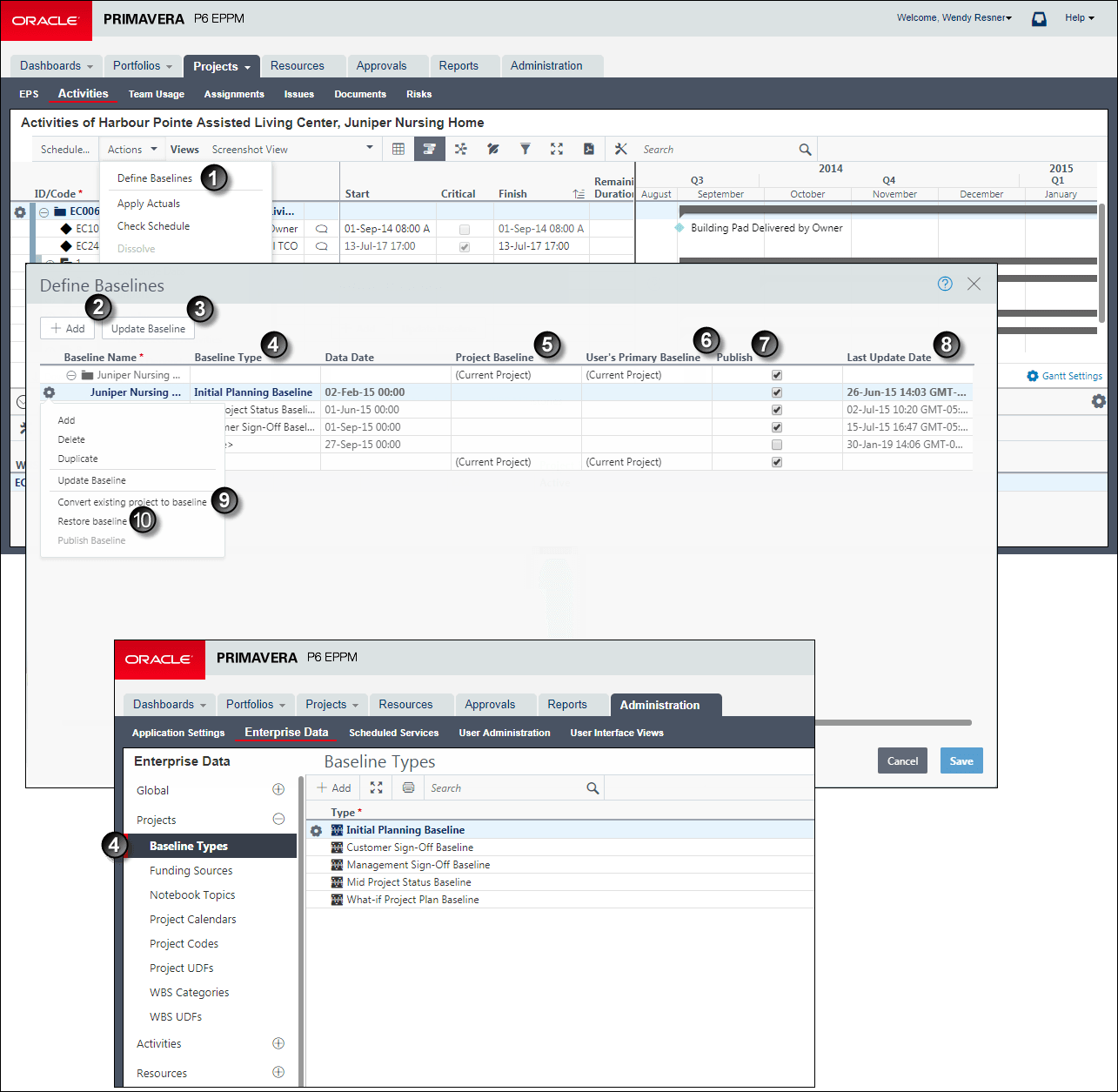The image size is (1118, 1092).
Task: Collapse Juniper Nursing folder in baselines list
Action: (71, 375)
